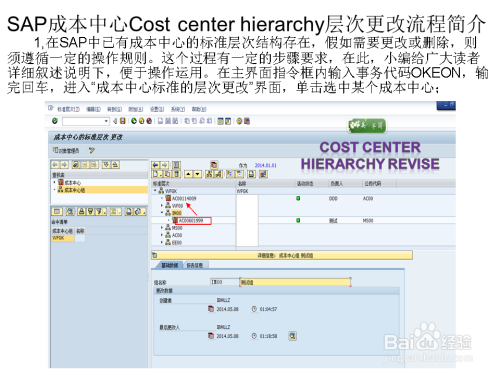Switch to the 报告信息 tab
This screenshot has height=375, width=500.
point(195,265)
